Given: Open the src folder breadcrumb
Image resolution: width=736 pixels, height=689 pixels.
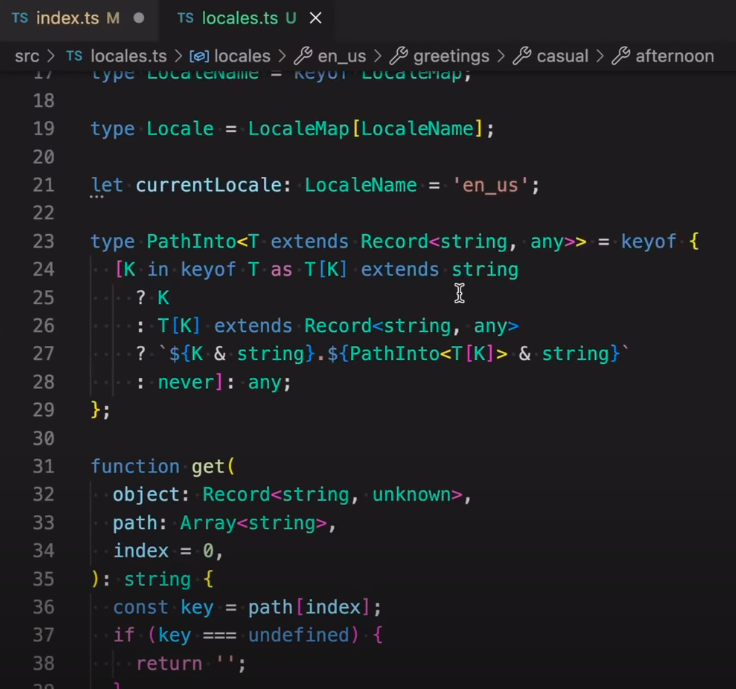Looking at the screenshot, I should point(27,56).
